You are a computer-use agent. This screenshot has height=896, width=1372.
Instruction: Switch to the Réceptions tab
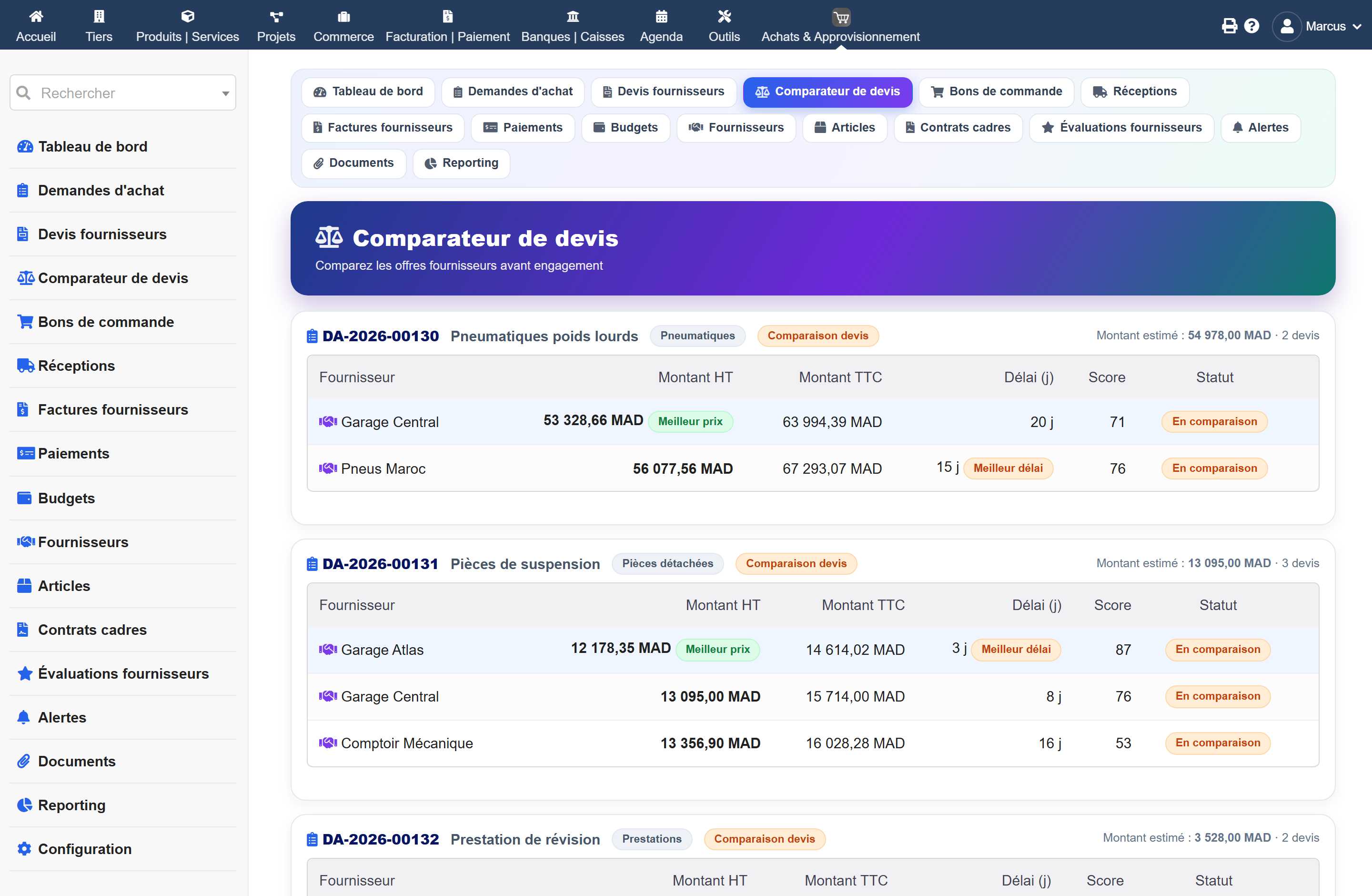(1134, 92)
